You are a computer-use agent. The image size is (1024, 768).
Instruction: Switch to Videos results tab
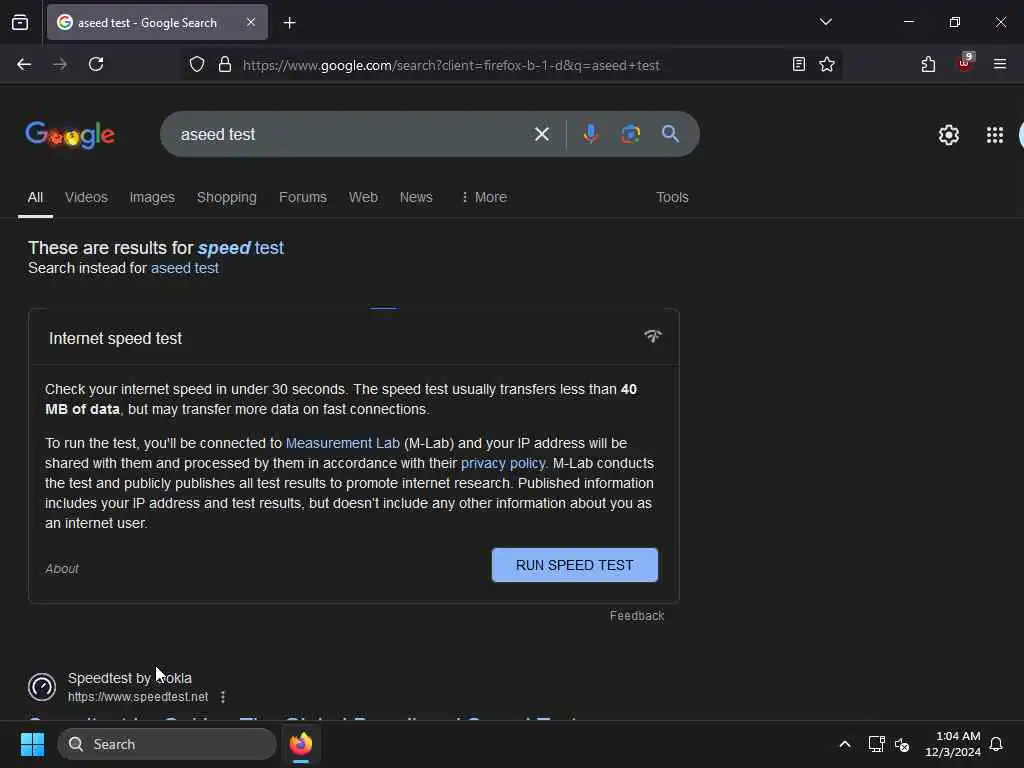click(86, 197)
